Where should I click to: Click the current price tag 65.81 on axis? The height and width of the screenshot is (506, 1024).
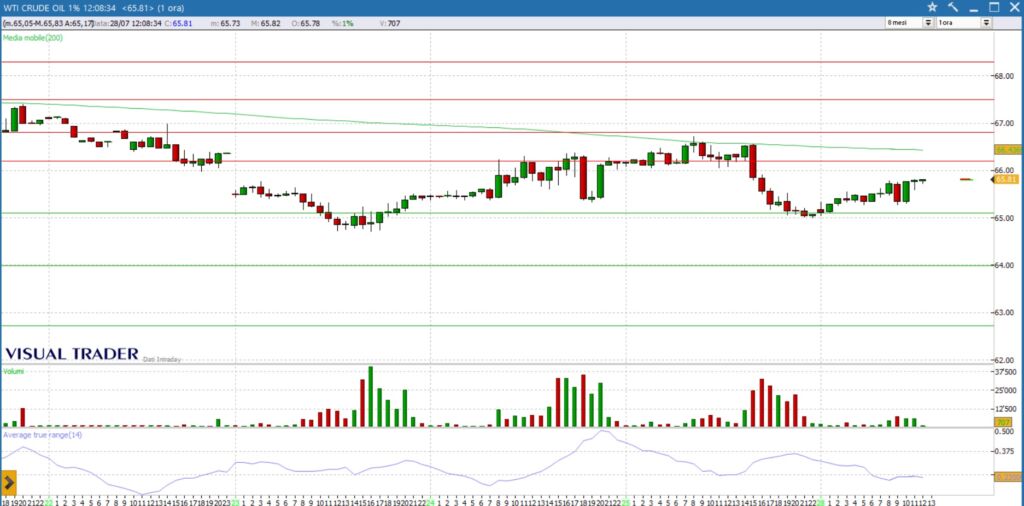(x=1008, y=179)
